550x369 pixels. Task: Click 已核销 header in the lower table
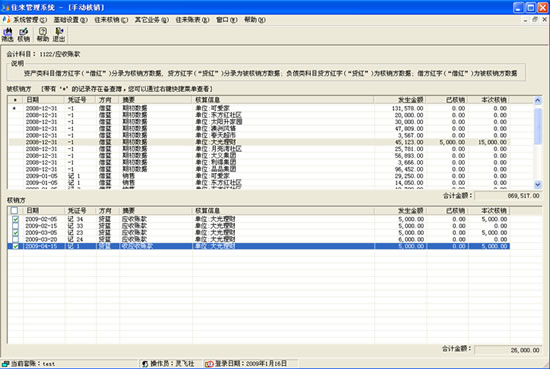(447, 211)
